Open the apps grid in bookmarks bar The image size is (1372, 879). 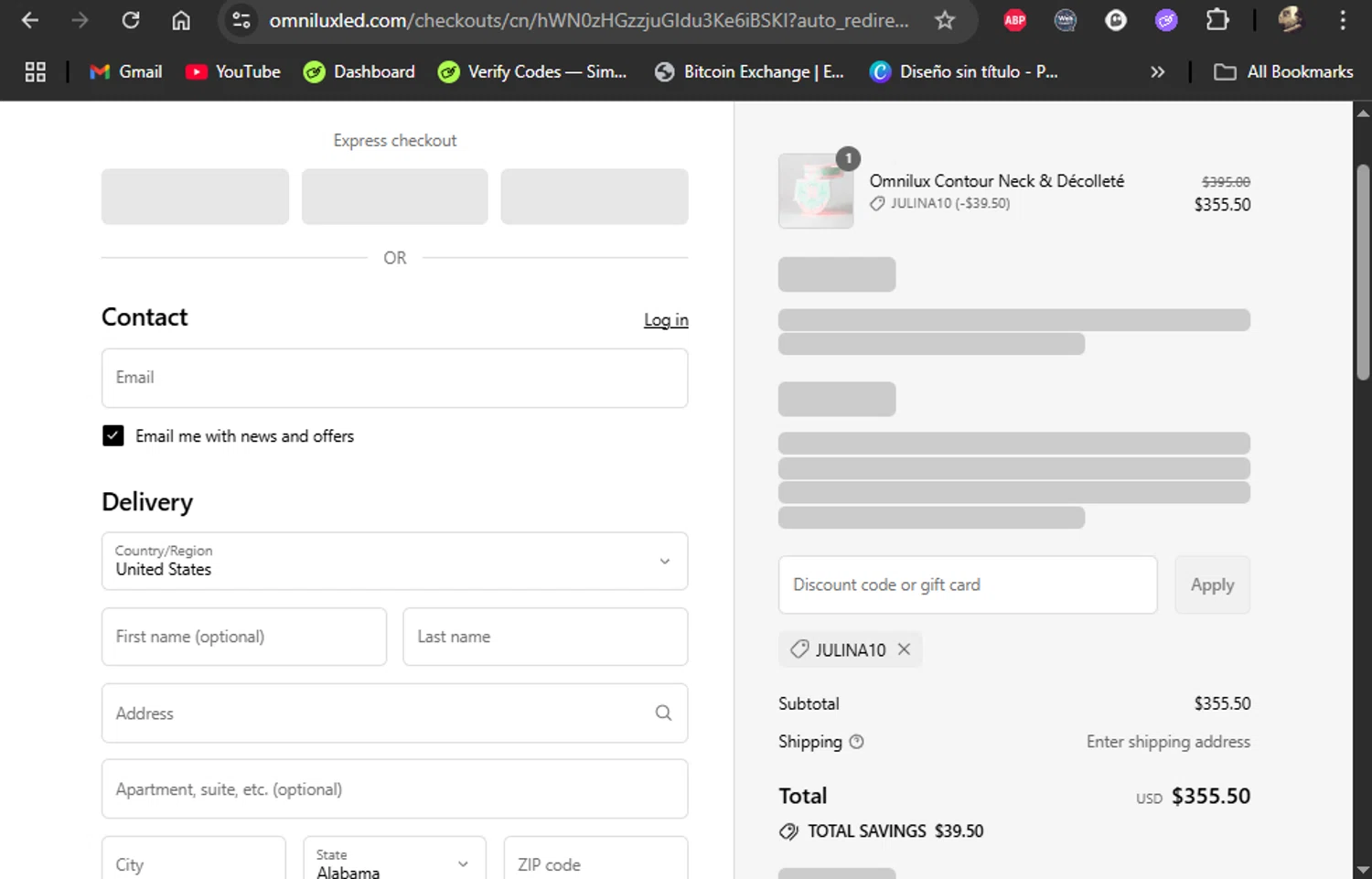pyautogui.click(x=36, y=72)
